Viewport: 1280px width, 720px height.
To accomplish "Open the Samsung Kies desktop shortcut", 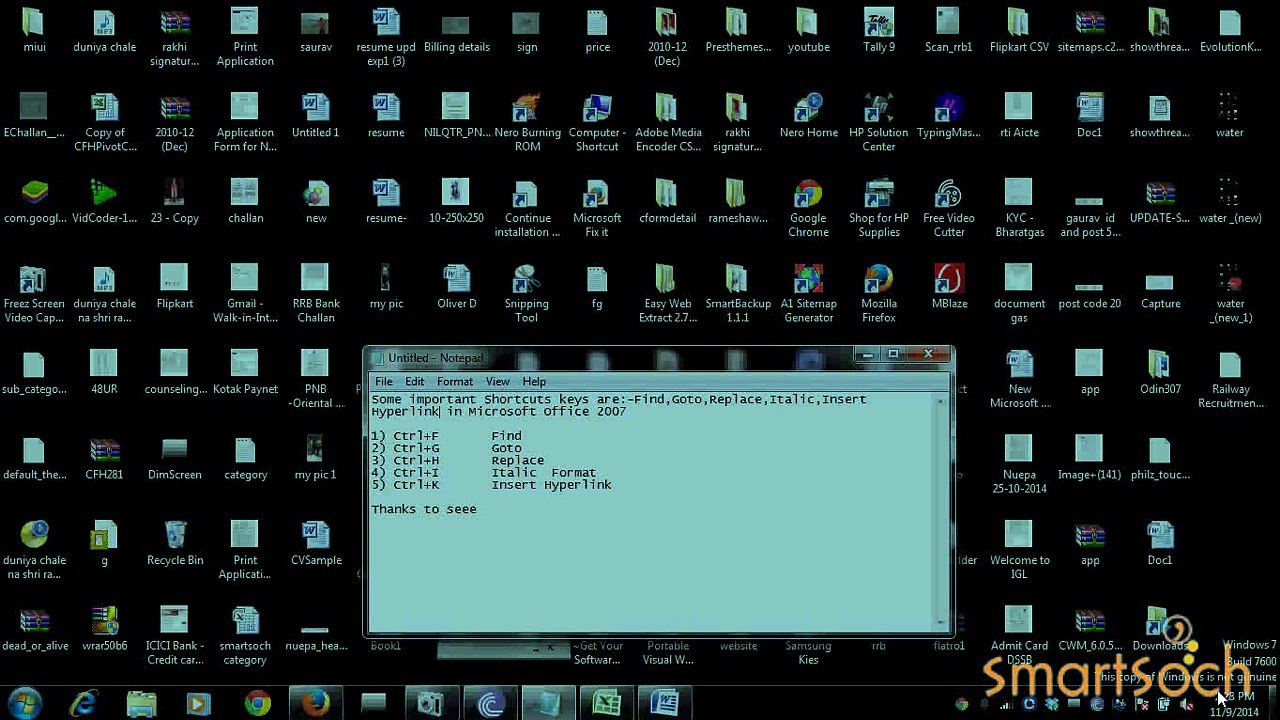I will pos(808,652).
